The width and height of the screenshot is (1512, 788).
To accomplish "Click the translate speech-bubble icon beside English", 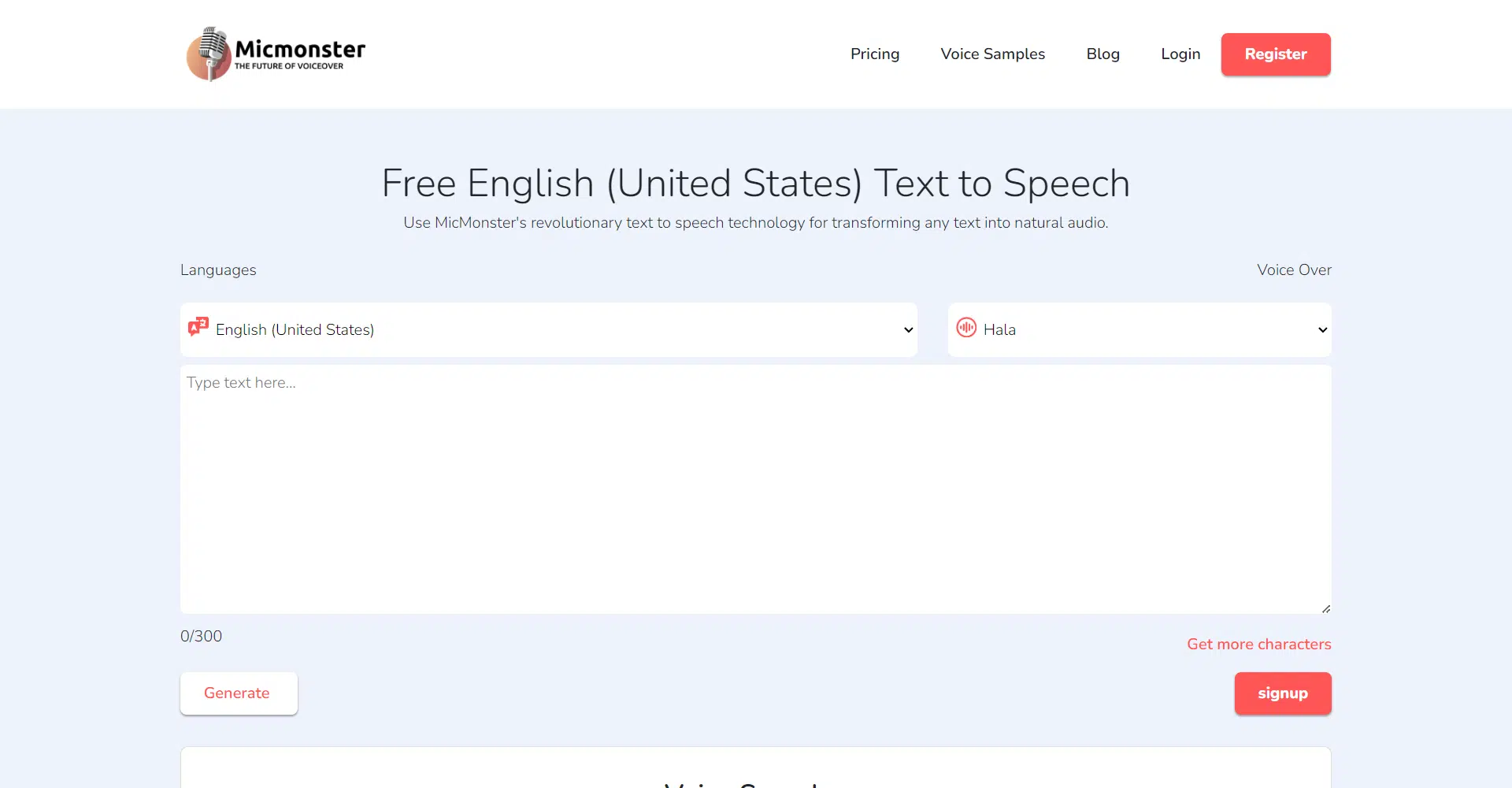I will 198,327.
